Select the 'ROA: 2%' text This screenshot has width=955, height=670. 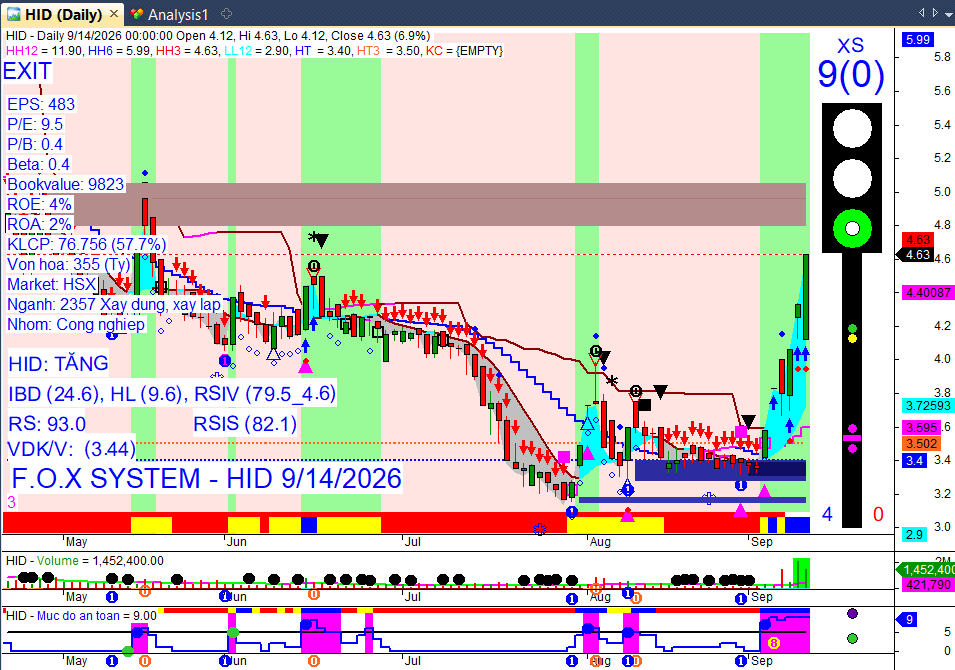click(39, 224)
